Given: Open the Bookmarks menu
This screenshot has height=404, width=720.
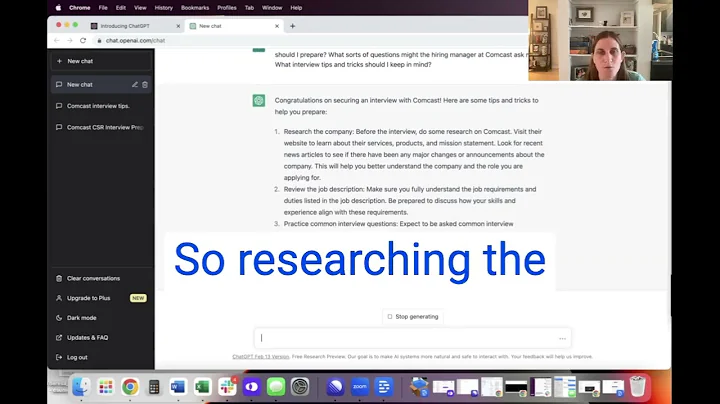Looking at the screenshot, I should pos(195,8).
